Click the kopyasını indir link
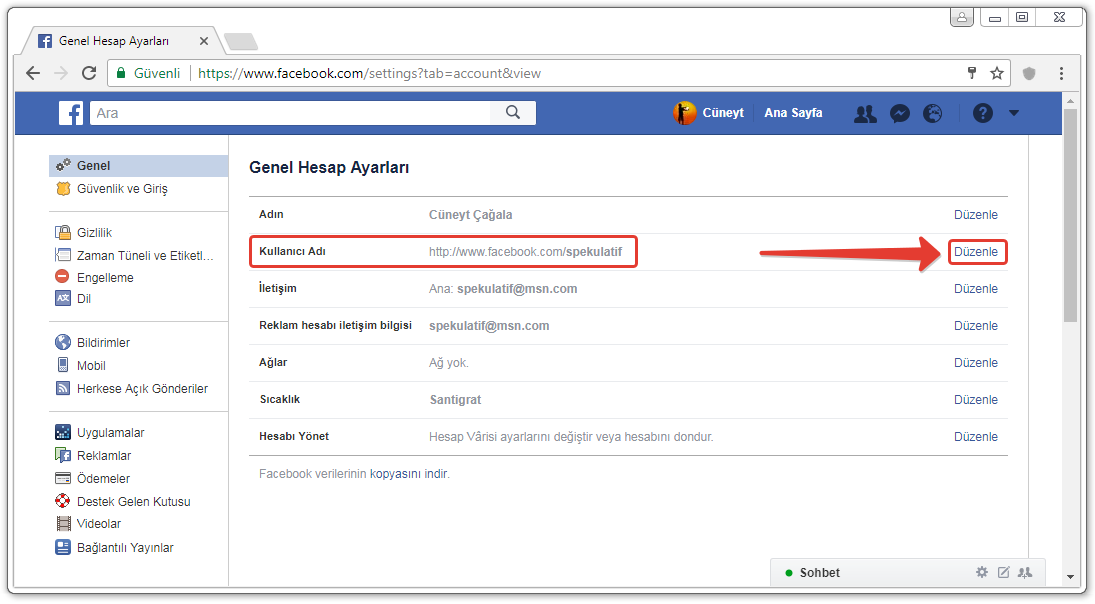The height and width of the screenshot is (604, 1095). tap(409, 474)
